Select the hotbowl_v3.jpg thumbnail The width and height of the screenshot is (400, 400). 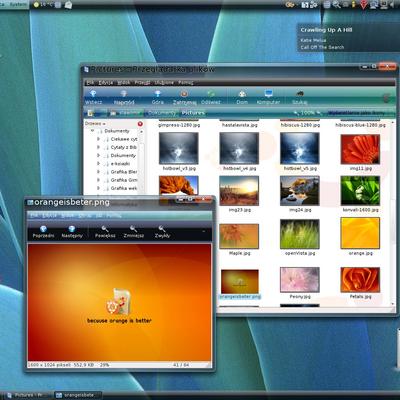[x=179, y=148]
